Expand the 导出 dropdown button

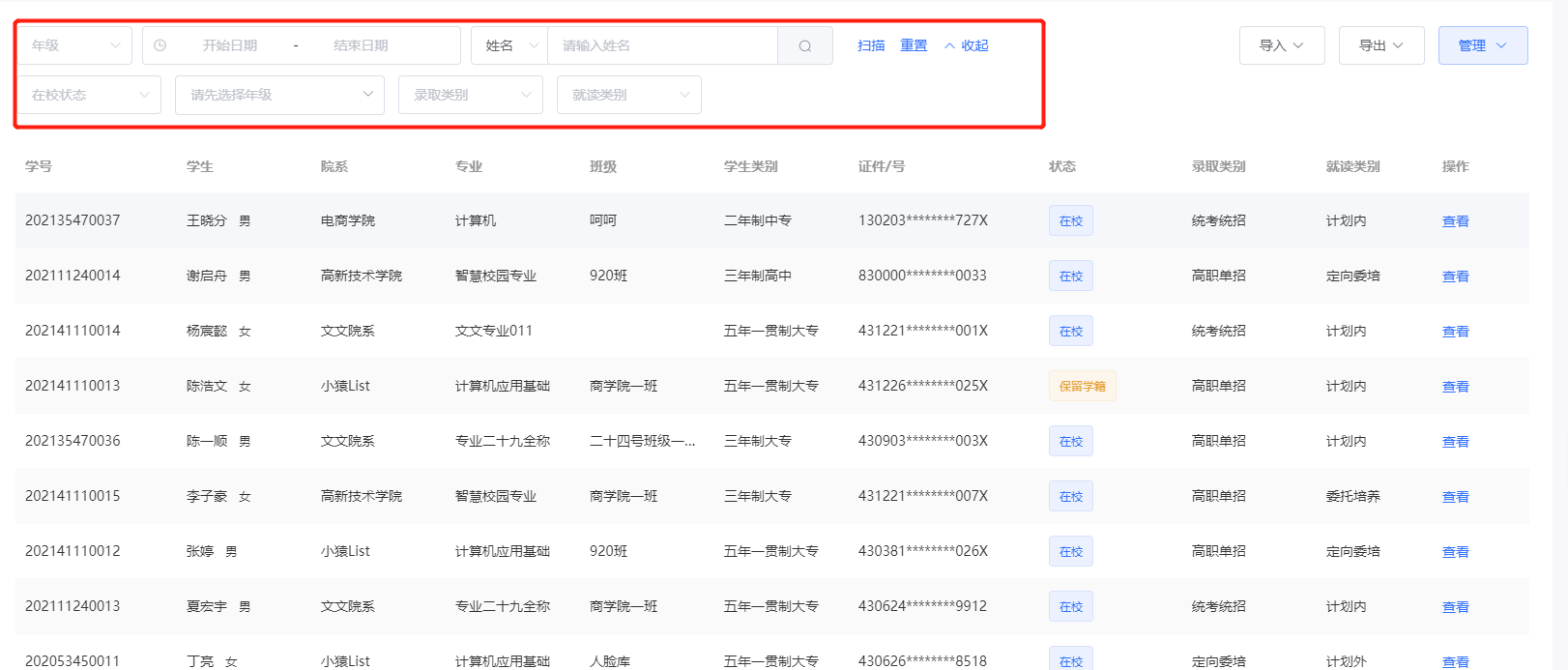(1381, 45)
